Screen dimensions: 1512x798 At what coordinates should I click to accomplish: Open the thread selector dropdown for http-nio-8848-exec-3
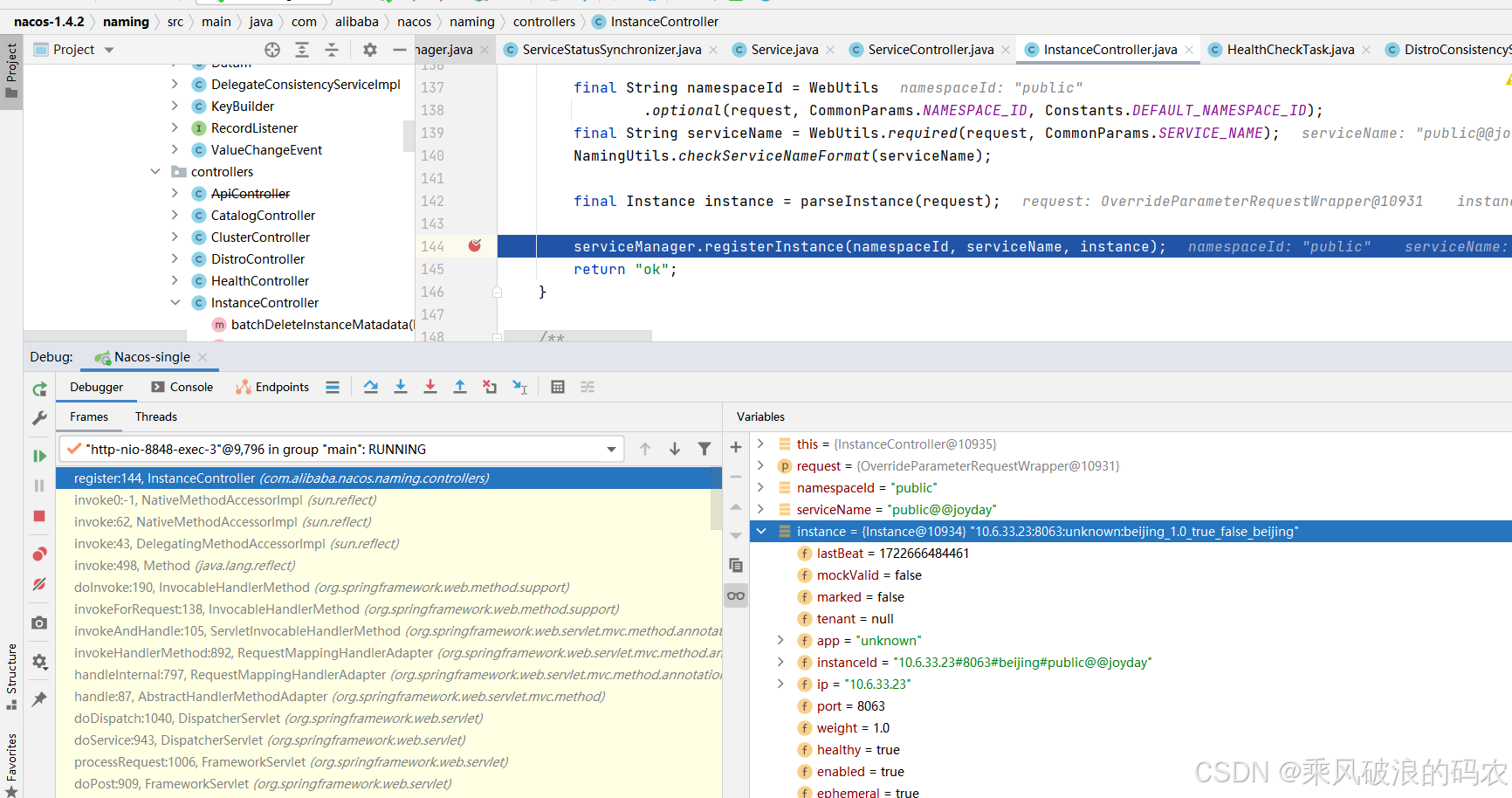click(x=611, y=450)
